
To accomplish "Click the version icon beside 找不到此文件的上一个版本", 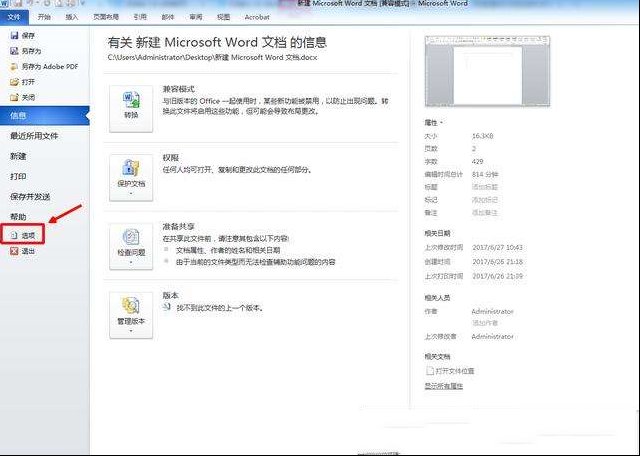I will (167, 307).
